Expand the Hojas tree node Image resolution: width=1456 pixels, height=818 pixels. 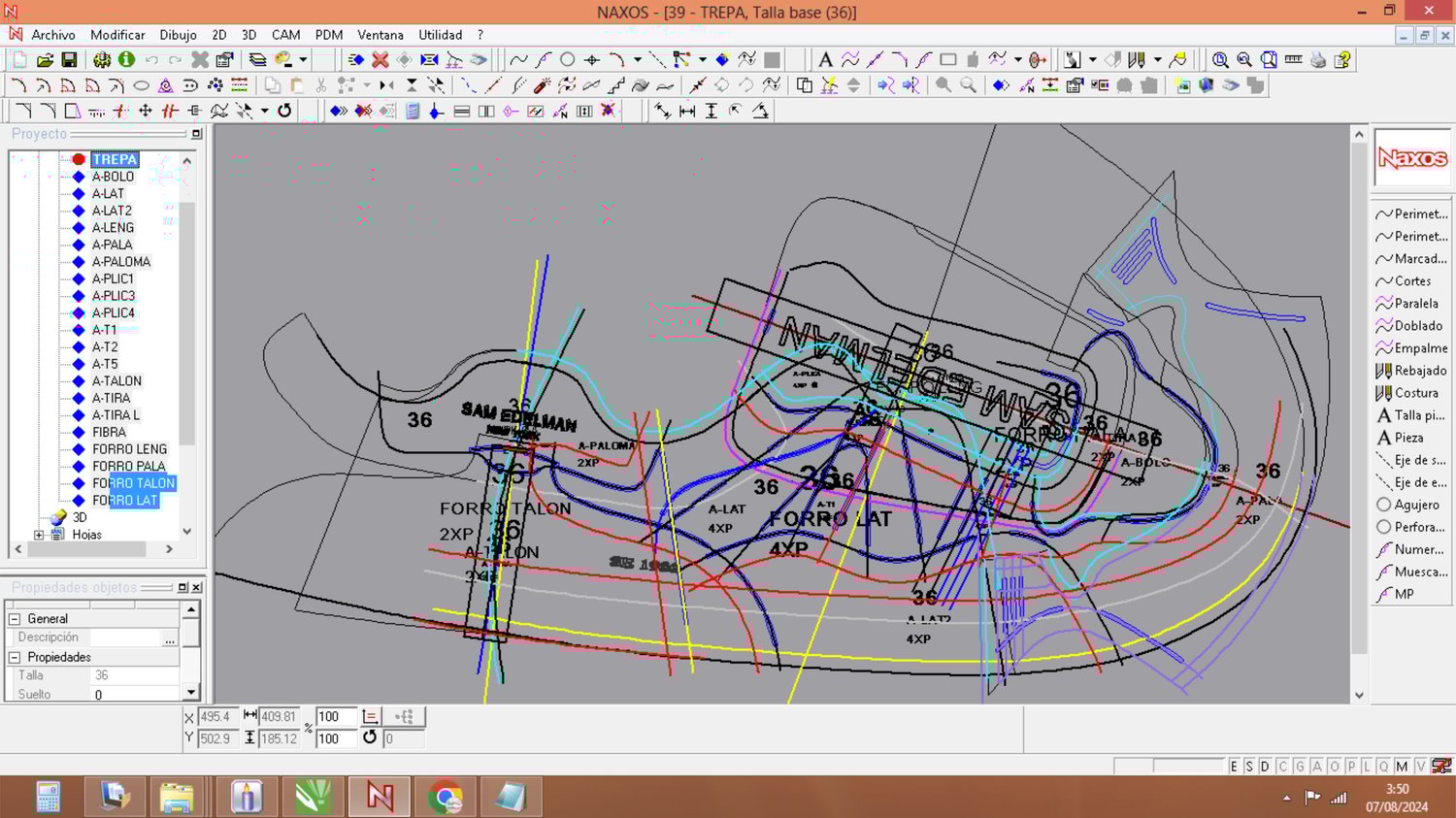point(39,535)
